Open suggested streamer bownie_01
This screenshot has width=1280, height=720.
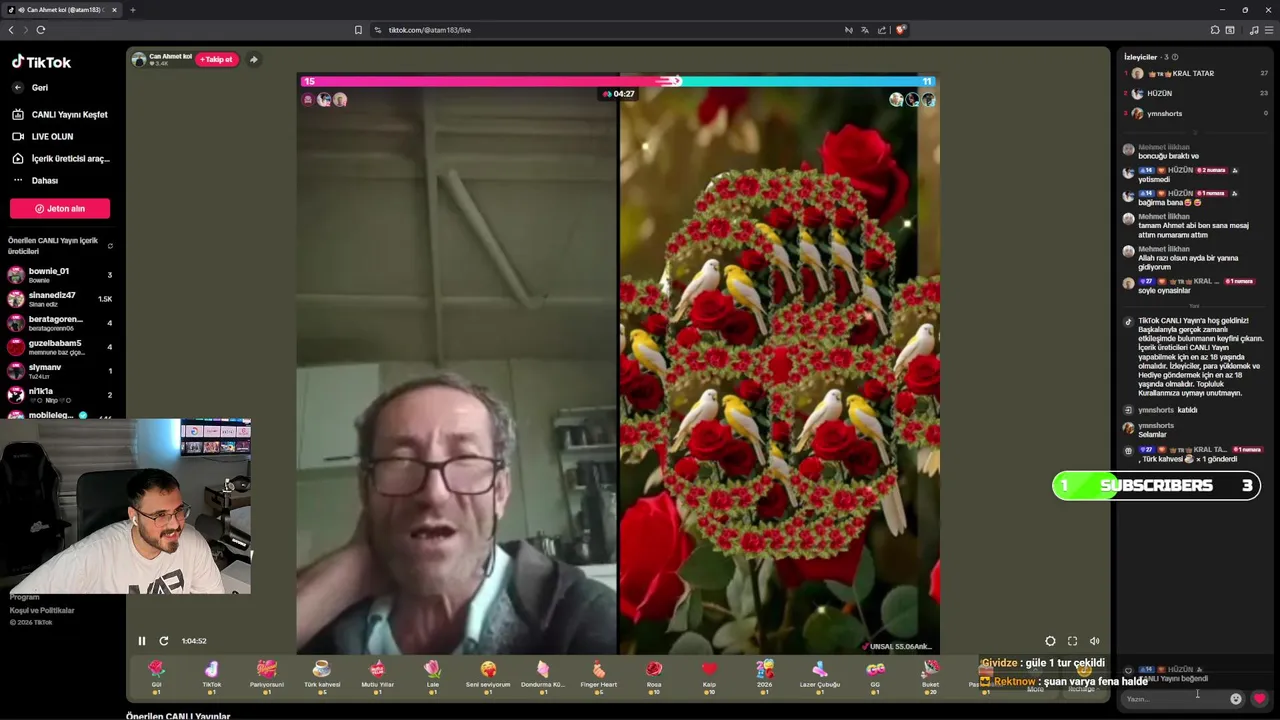coord(60,274)
